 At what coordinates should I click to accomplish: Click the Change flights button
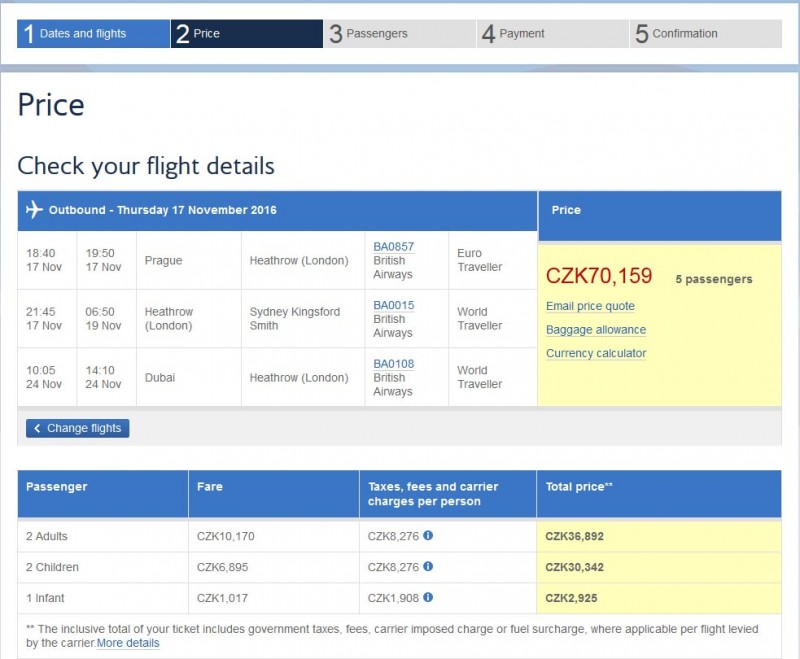click(x=78, y=428)
